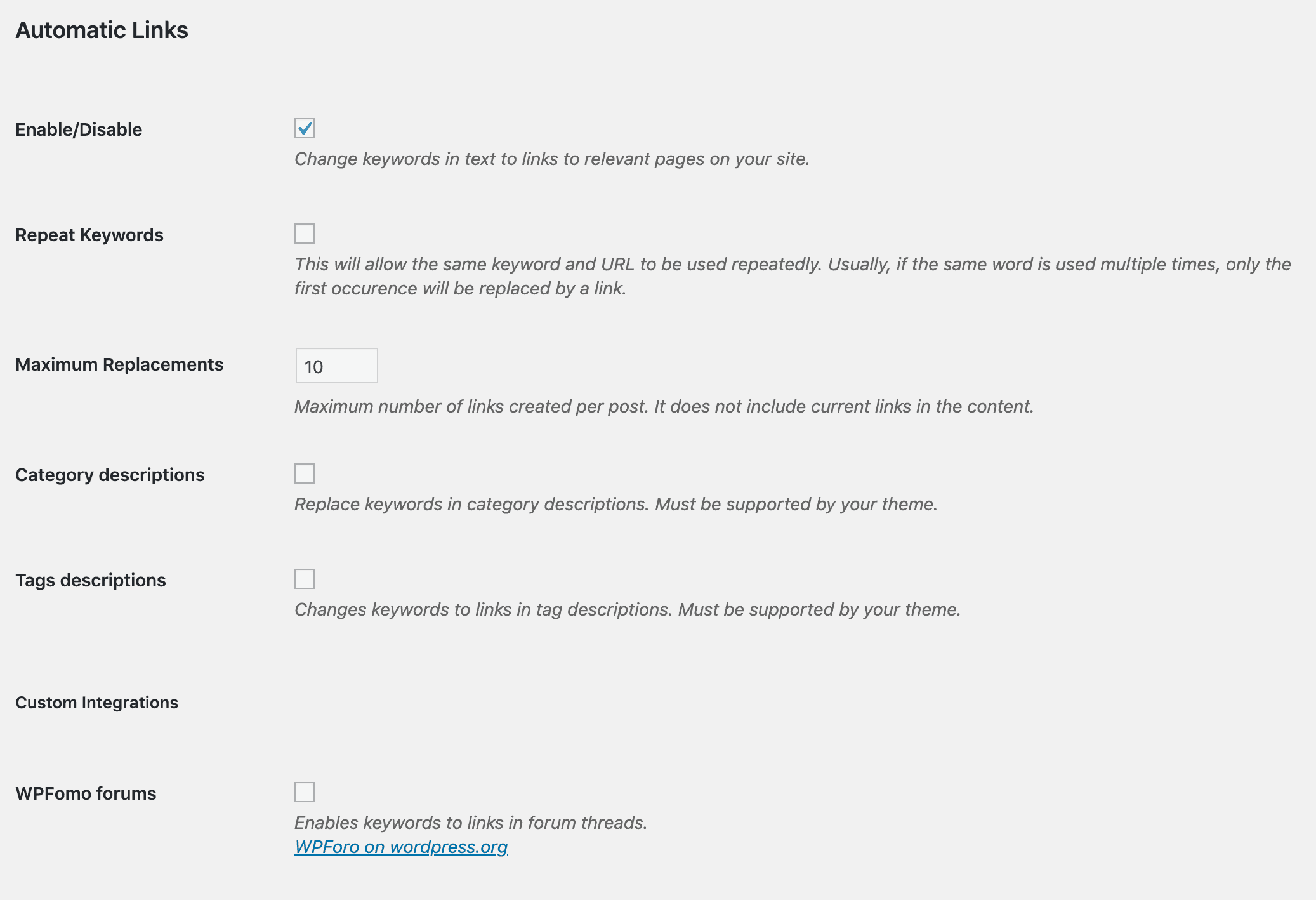Turn on the WPFomo forums checkbox
The image size is (1316, 900).
pos(305,792)
